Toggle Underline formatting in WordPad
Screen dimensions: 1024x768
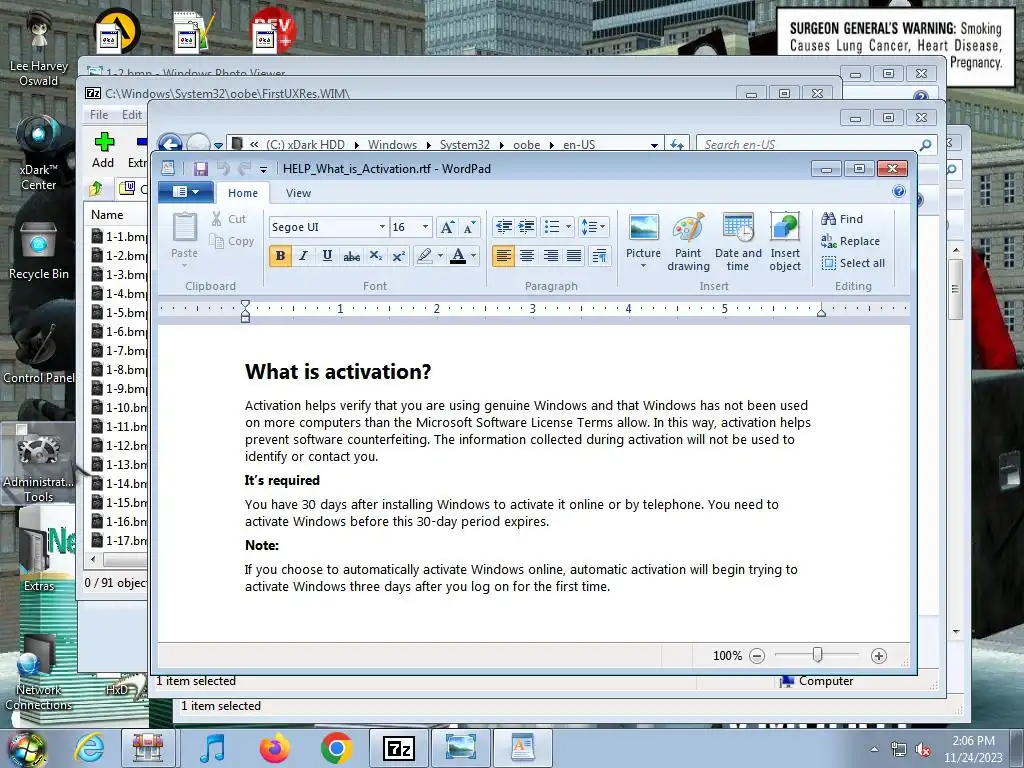[327, 256]
